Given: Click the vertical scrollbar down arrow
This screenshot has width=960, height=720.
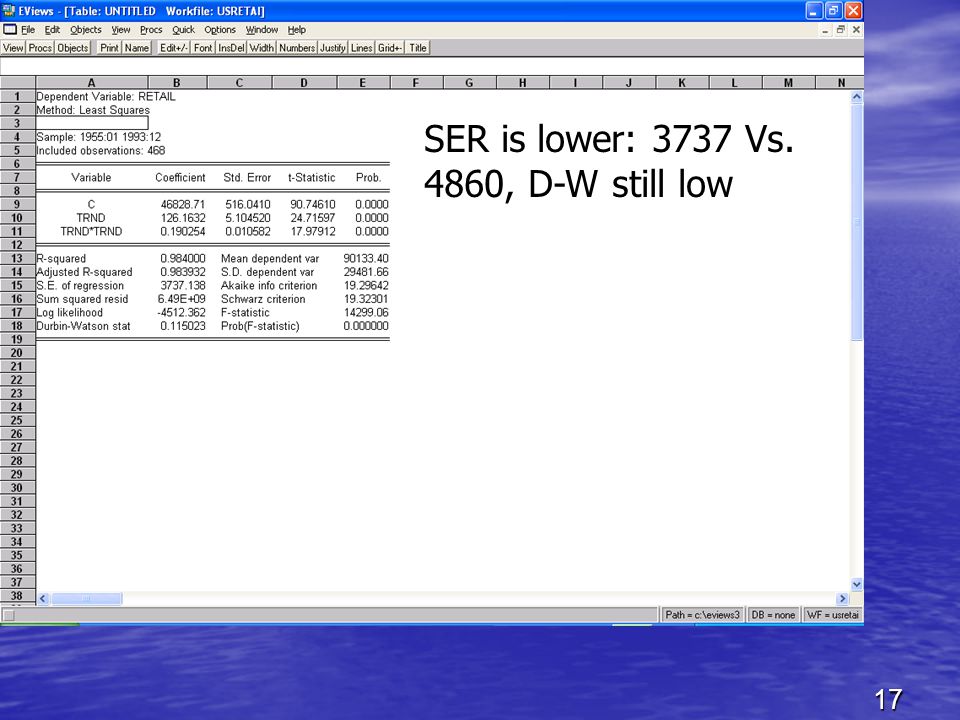Looking at the screenshot, I should (857, 584).
